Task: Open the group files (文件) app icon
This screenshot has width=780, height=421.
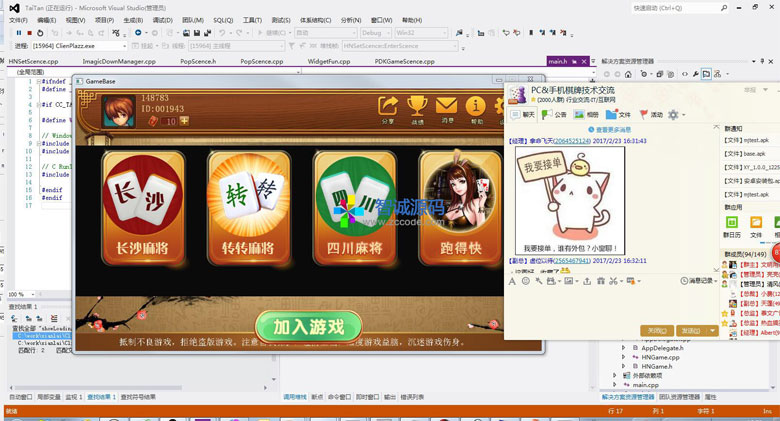Action: [756, 222]
